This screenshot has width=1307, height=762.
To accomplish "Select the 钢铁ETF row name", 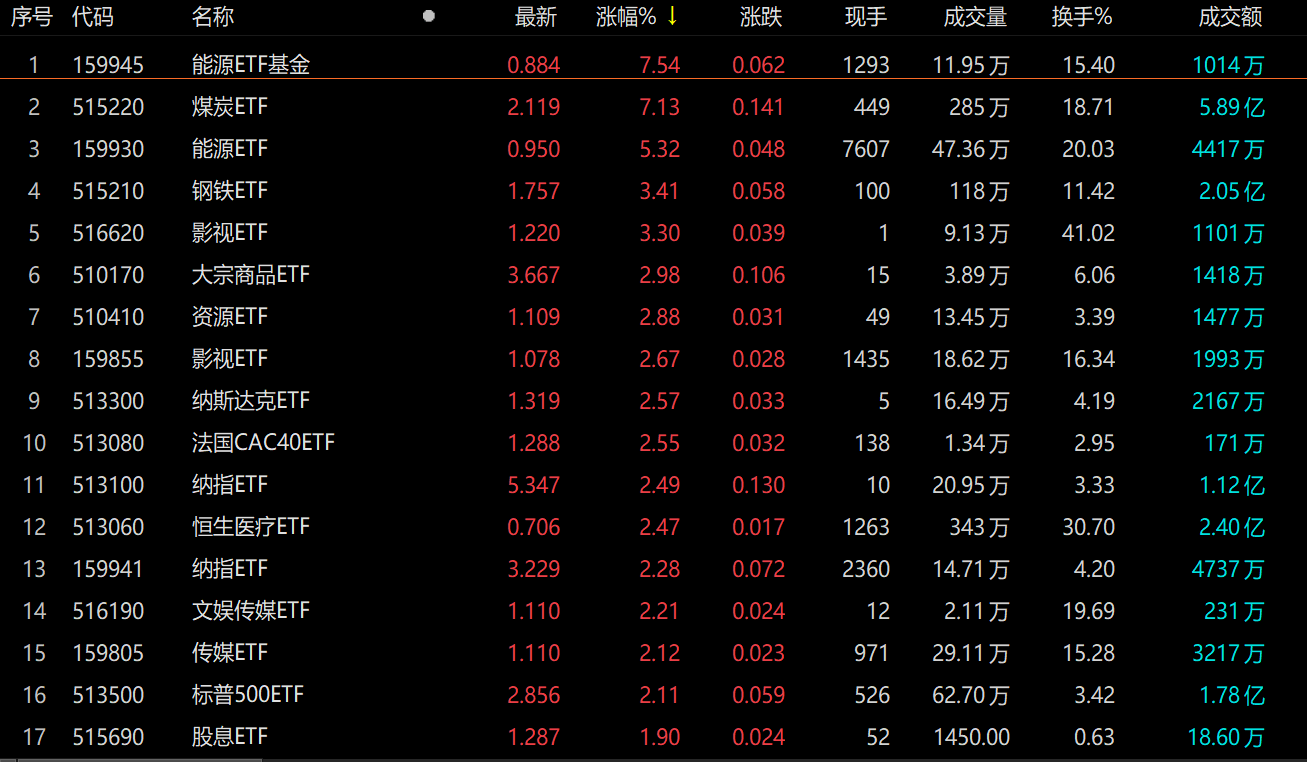I will coord(230,191).
